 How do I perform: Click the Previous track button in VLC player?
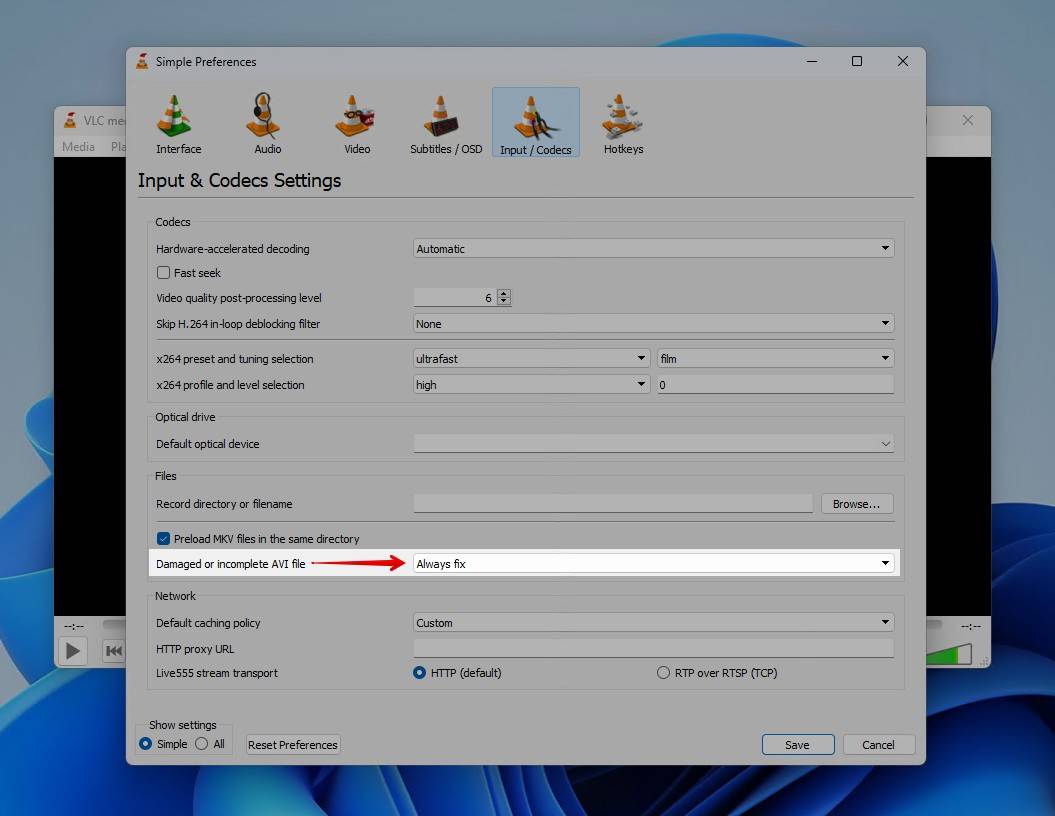tap(114, 651)
